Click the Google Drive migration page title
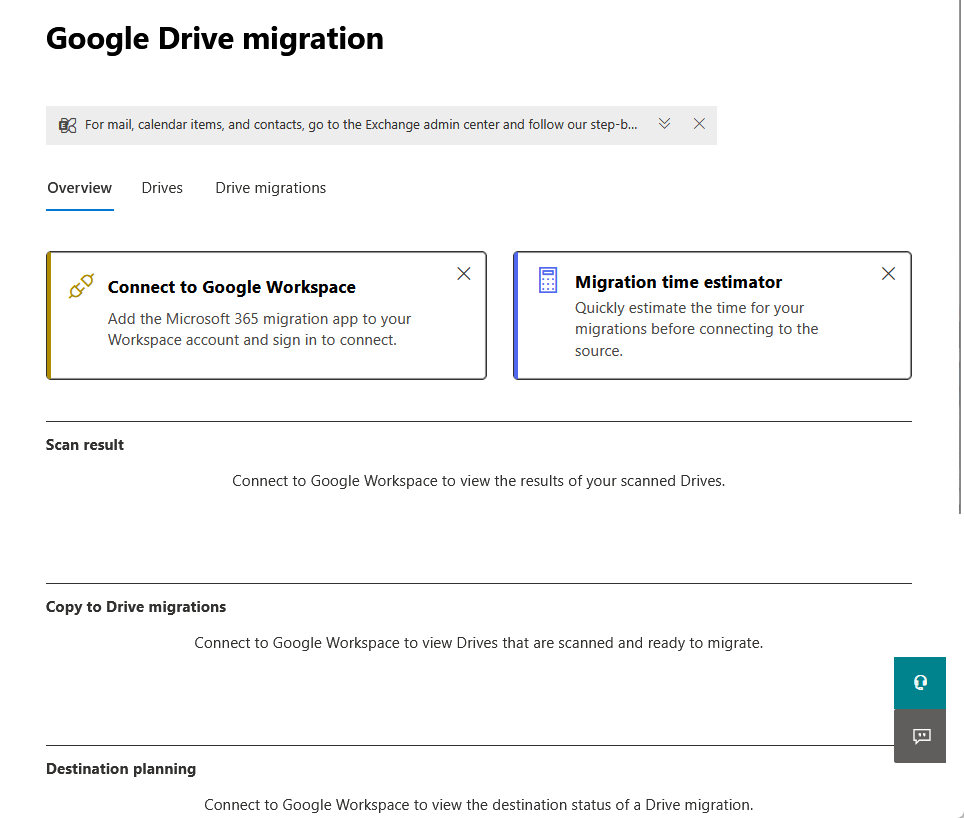Screen dimensions: 964x818 pyautogui.click(x=215, y=39)
